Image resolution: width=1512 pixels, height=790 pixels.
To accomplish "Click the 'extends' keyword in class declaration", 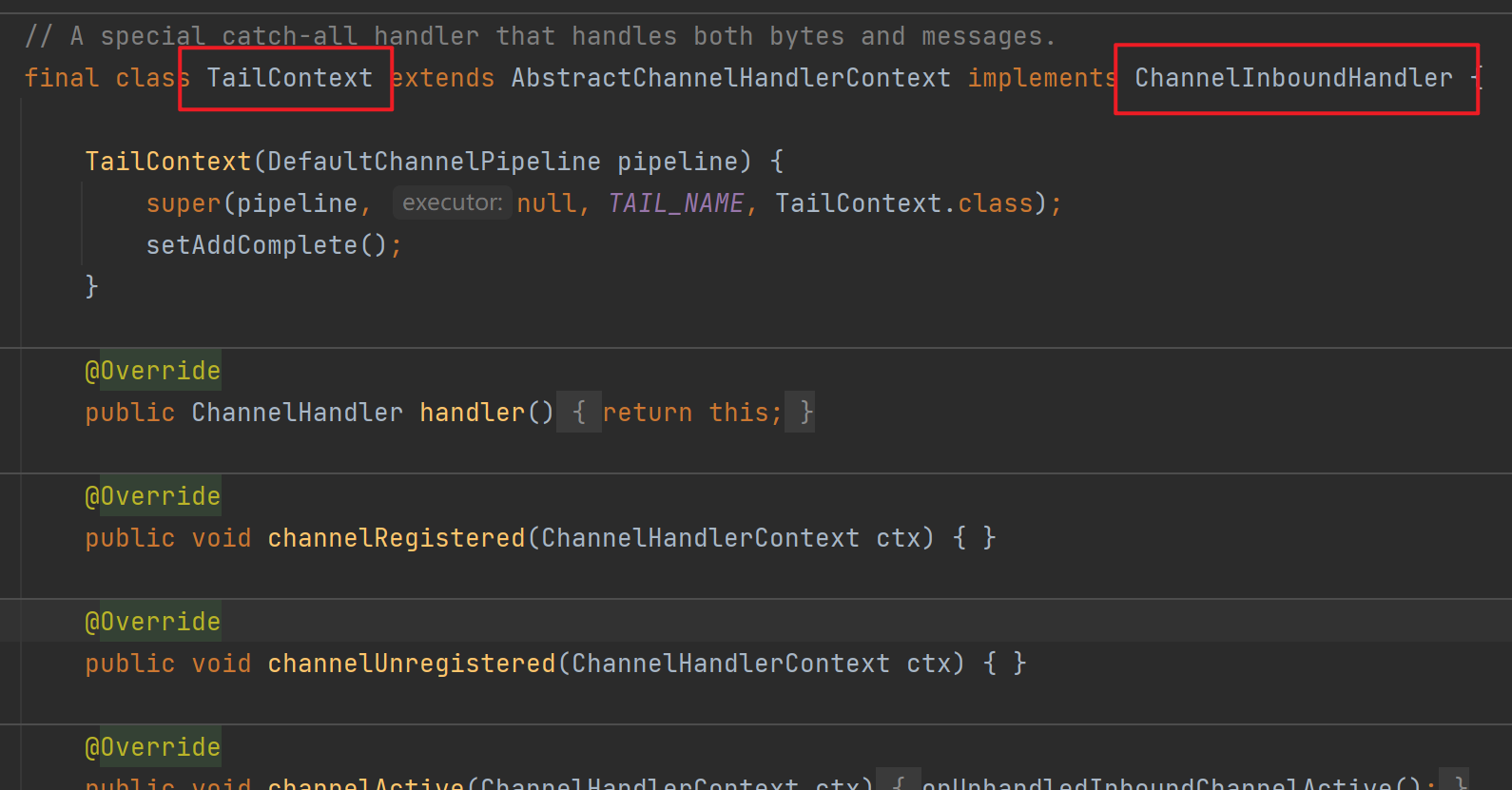I will coord(443,78).
